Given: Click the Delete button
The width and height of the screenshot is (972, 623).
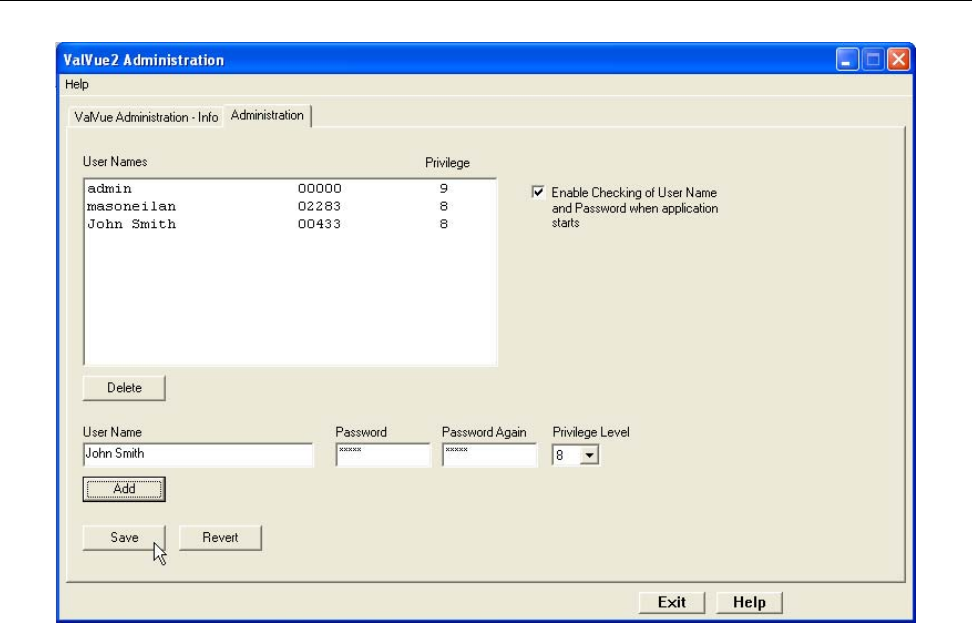Looking at the screenshot, I should 124,388.
